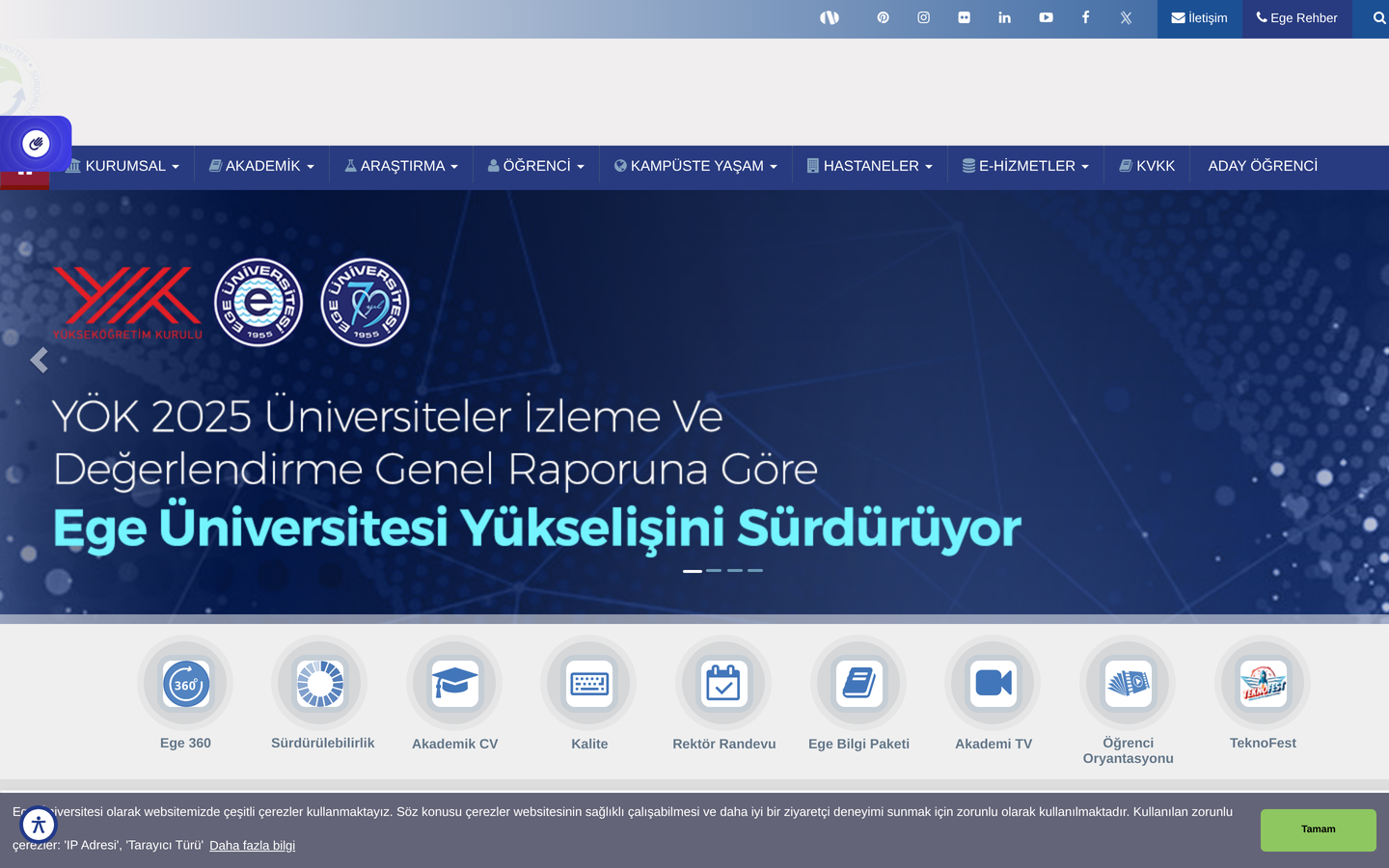Select the second carousel indicator dash
Screen dimensions: 1389x868
tap(714, 571)
